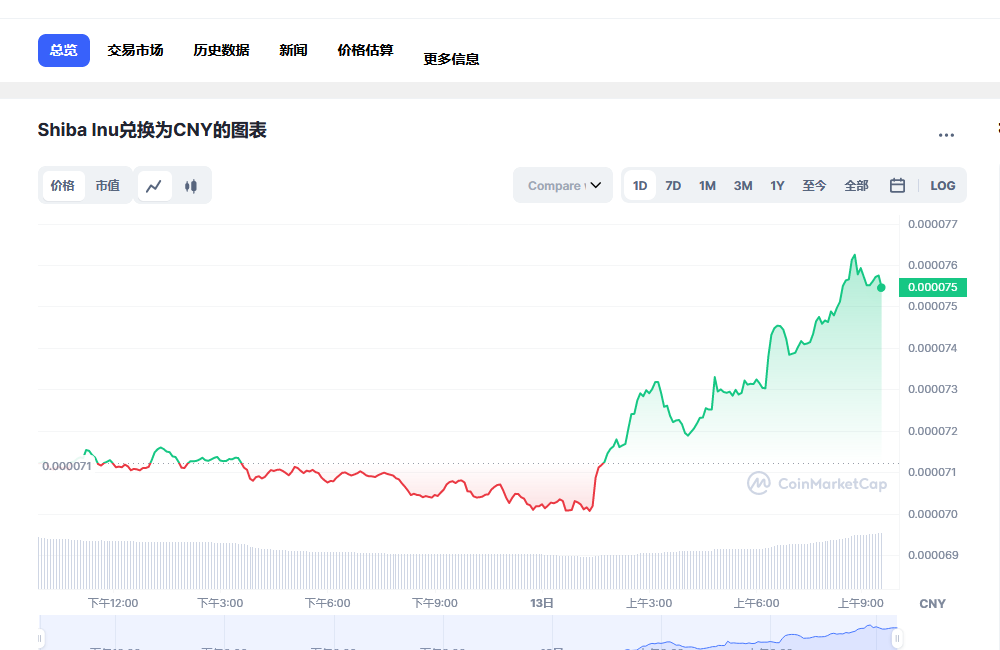Select the 价格 display mode
The image size is (1000, 650).
[61, 185]
